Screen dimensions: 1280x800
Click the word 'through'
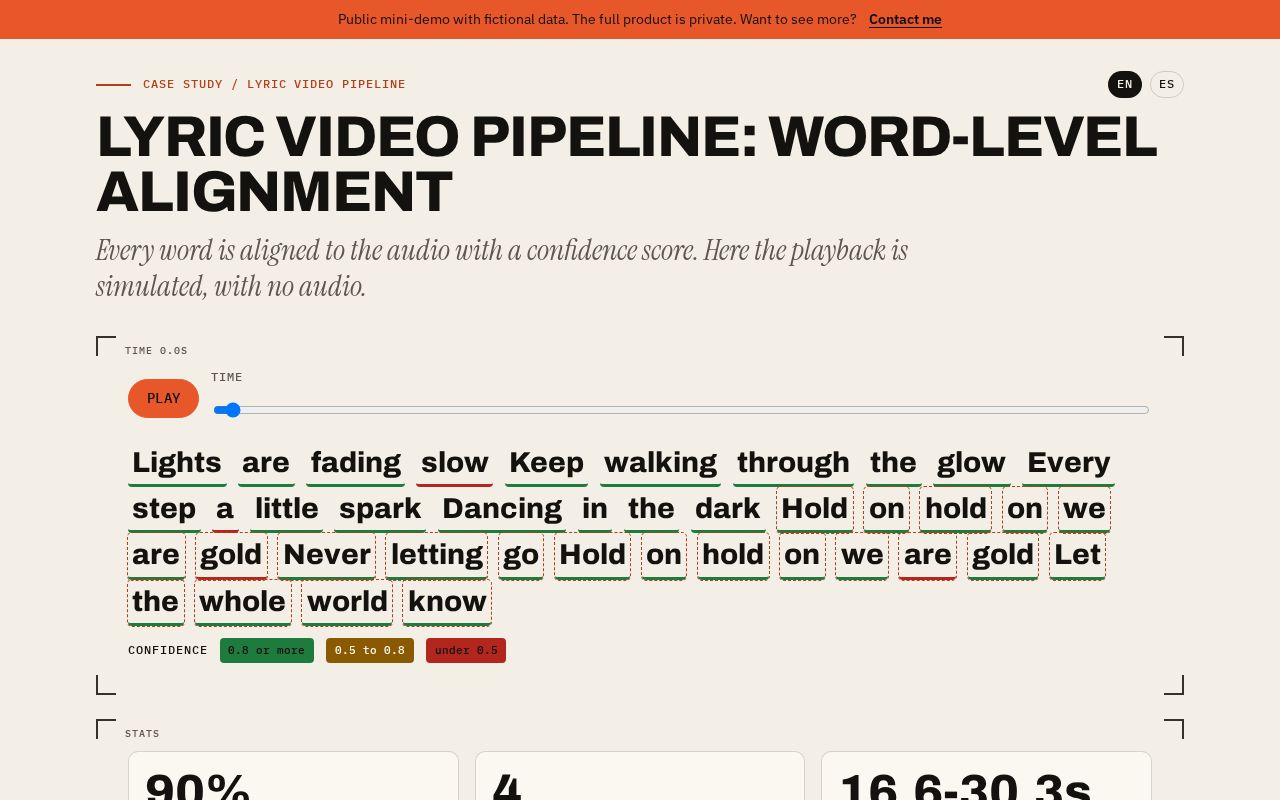pos(794,463)
